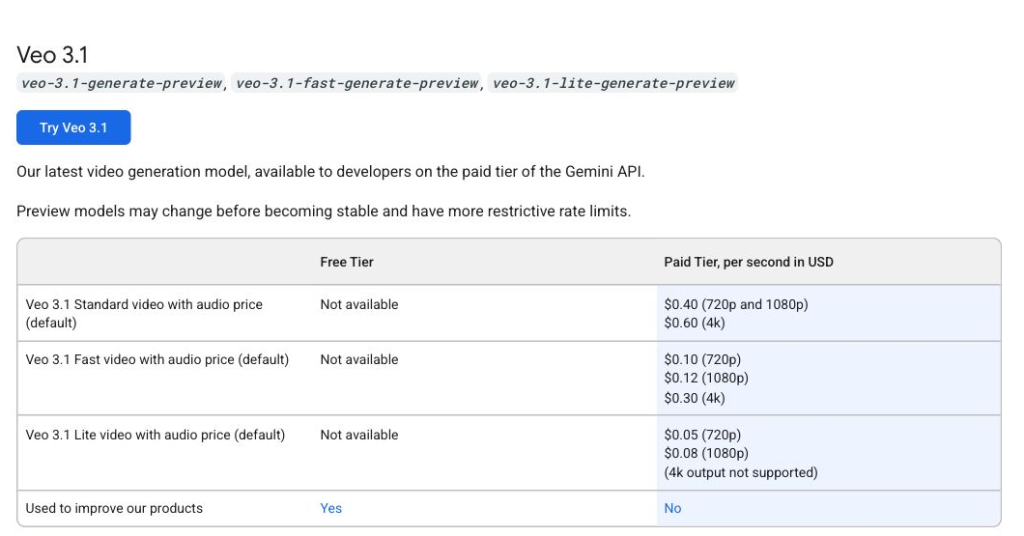Click the Try Veo 3.1 button
1024x536 pixels.
click(73, 127)
